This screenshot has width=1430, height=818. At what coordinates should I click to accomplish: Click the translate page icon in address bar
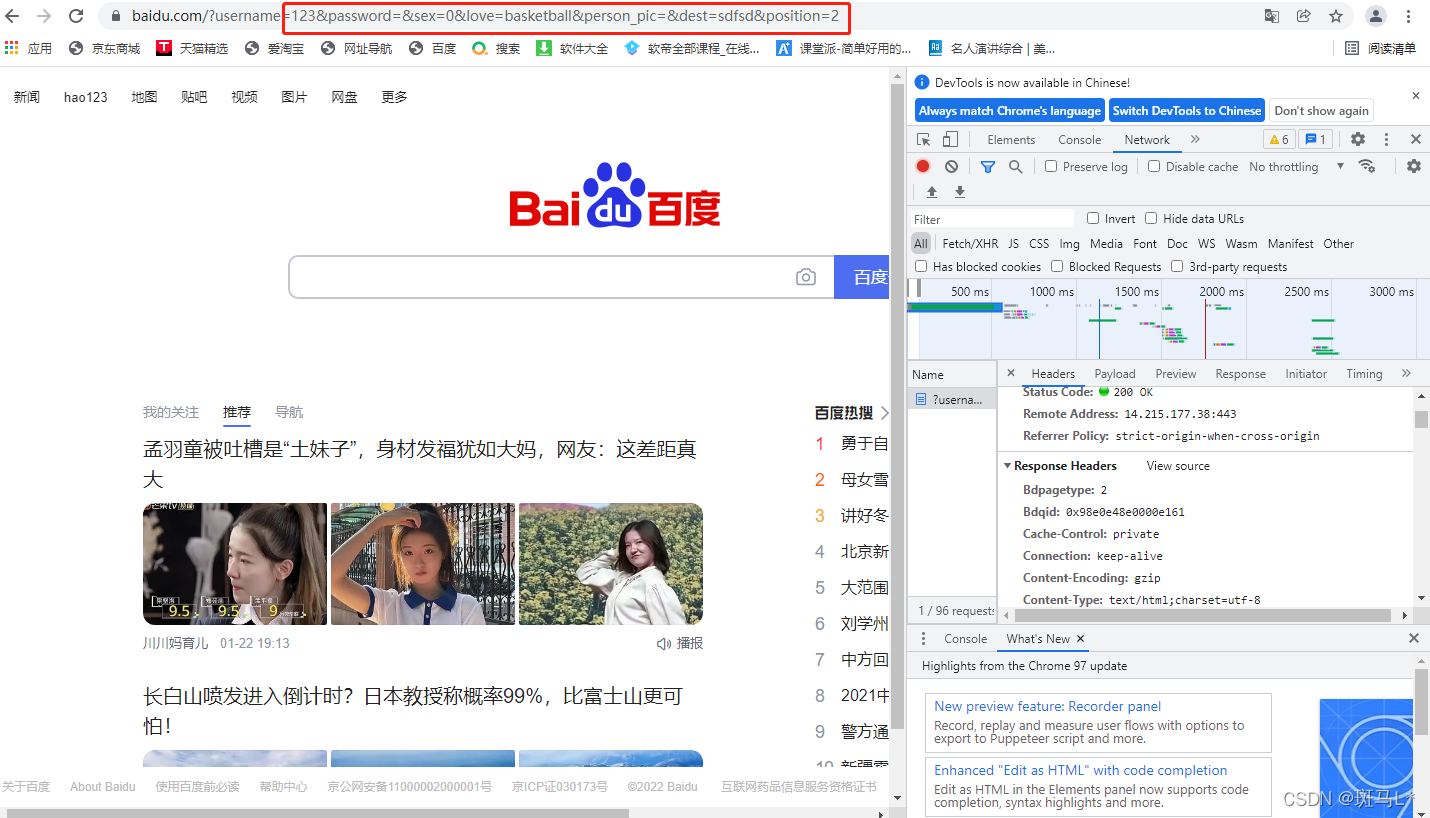[x=1272, y=16]
